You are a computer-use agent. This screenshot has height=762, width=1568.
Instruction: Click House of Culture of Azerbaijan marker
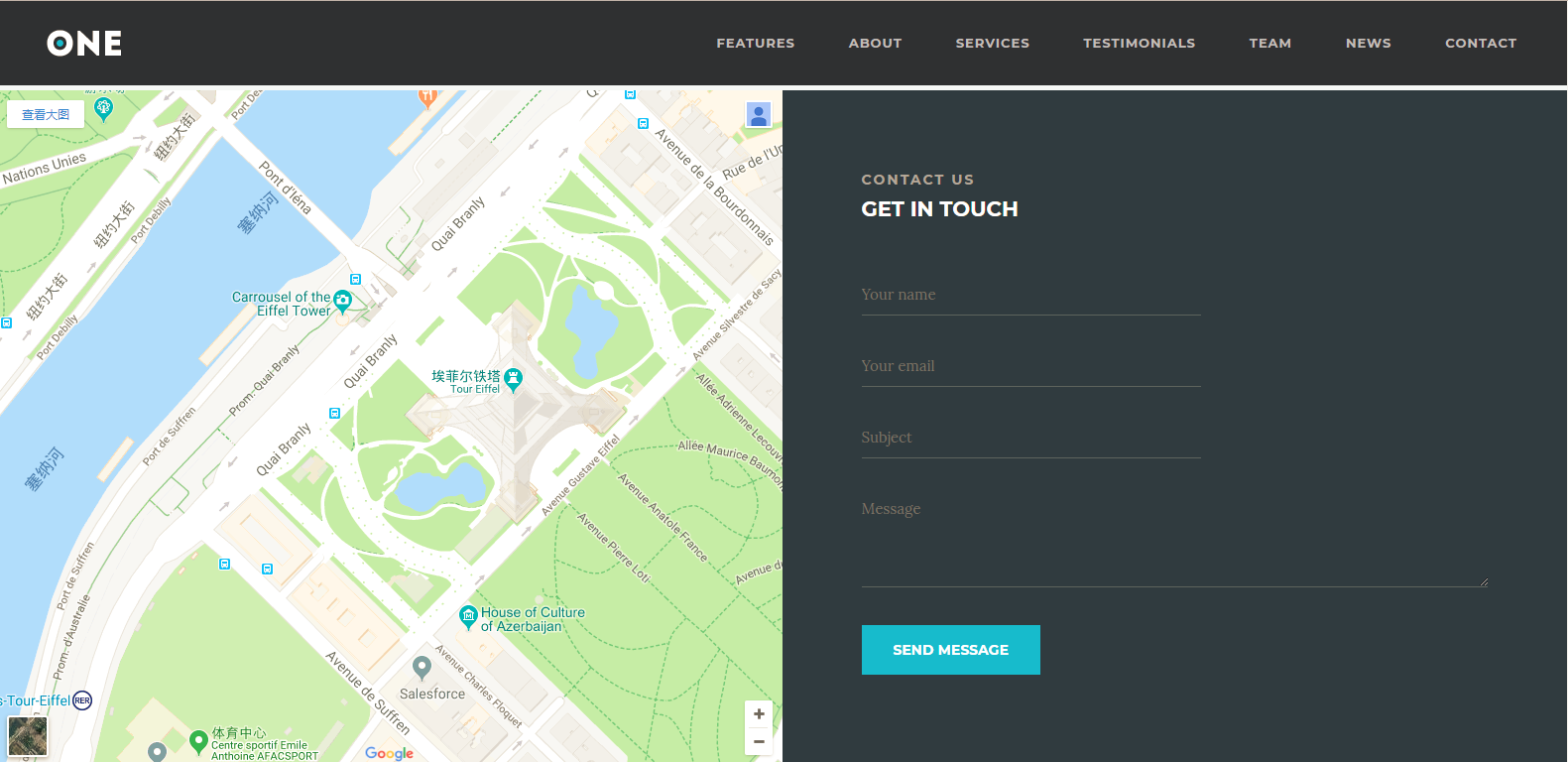point(468,616)
